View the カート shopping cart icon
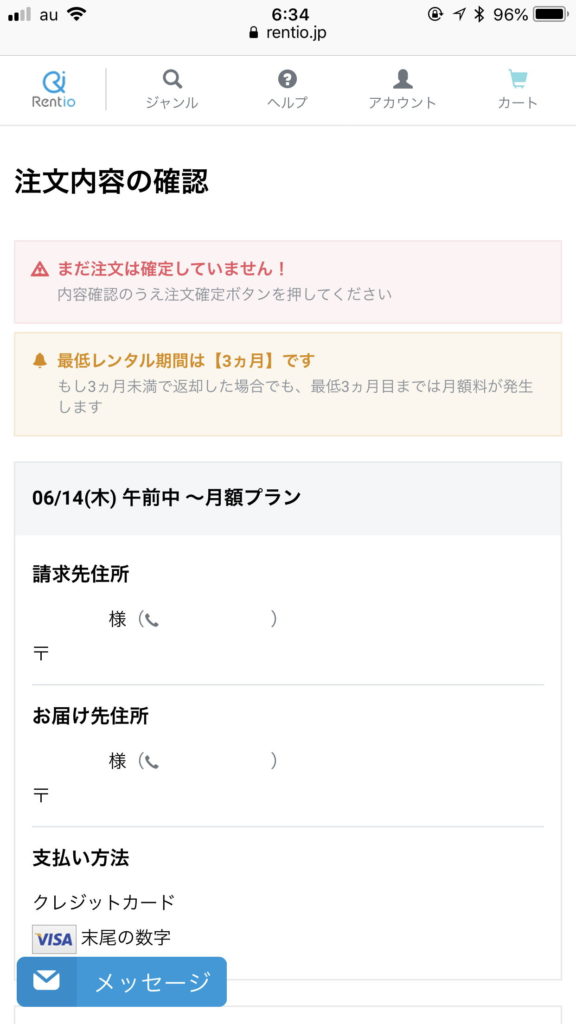Screen dimensions: 576x1024 [x=518, y=80]
